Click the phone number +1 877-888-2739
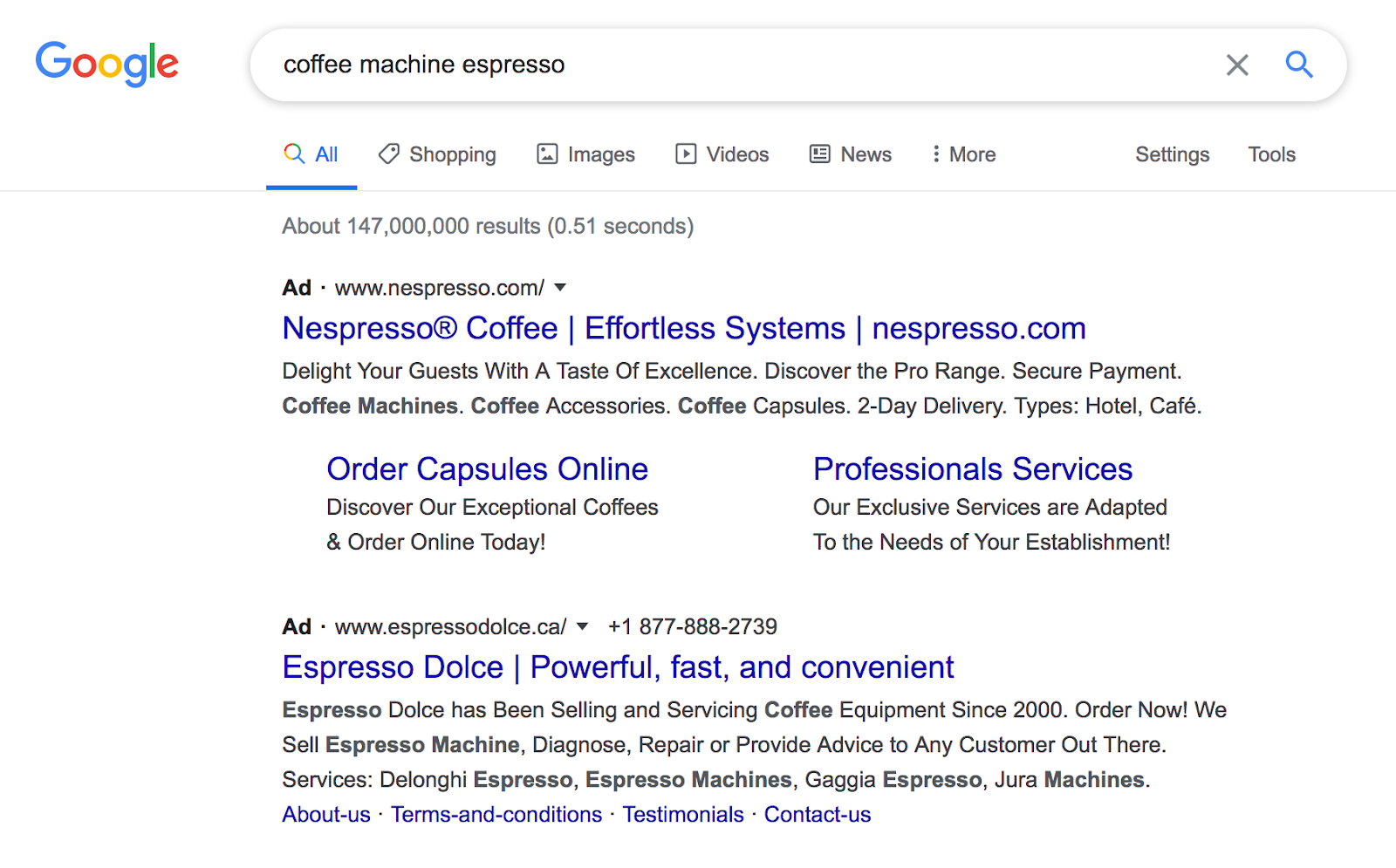 click(x=693, y=626)
